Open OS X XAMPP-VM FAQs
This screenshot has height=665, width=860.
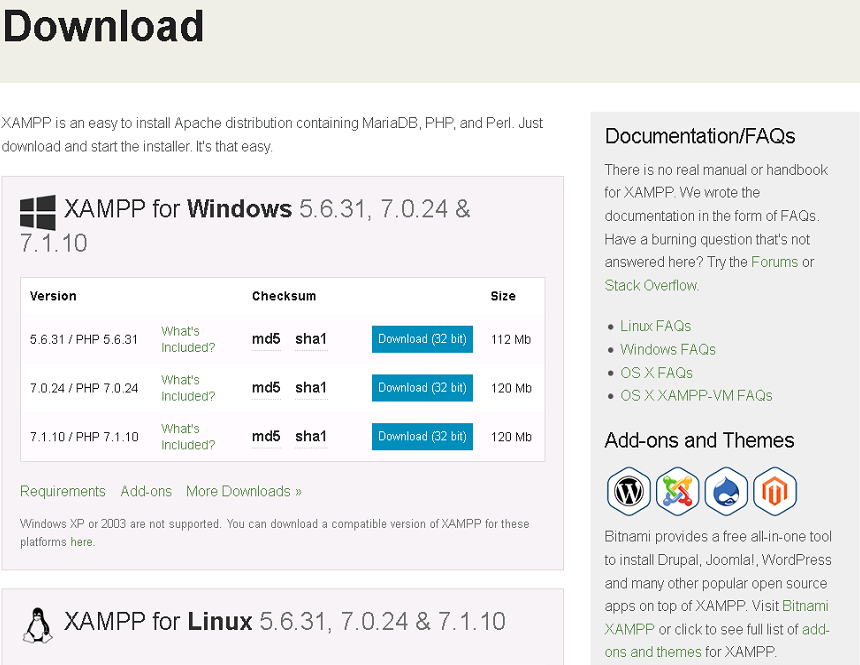point(696,396)
